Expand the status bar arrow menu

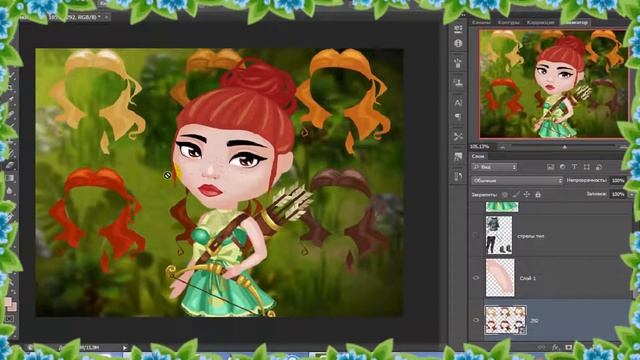pyautogui.click(x=124, y=347)
